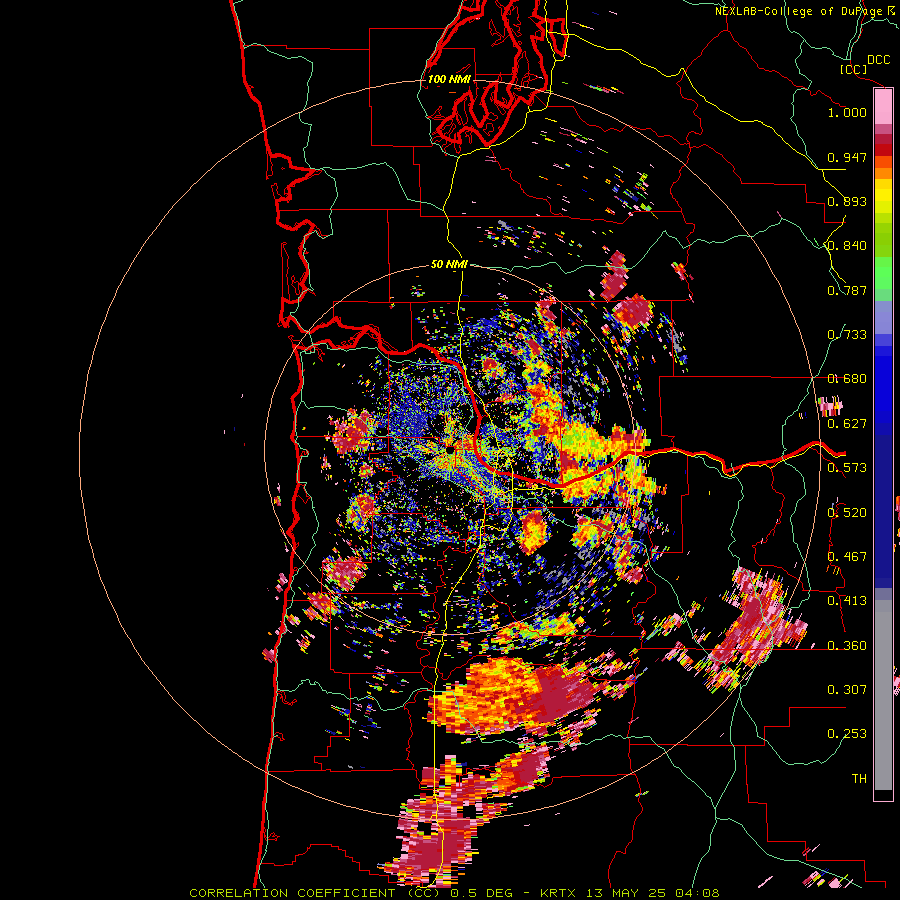Click the 50 NMI range ring label
The height and width of the screenshot is (900, 900).
tap(449, 265)
